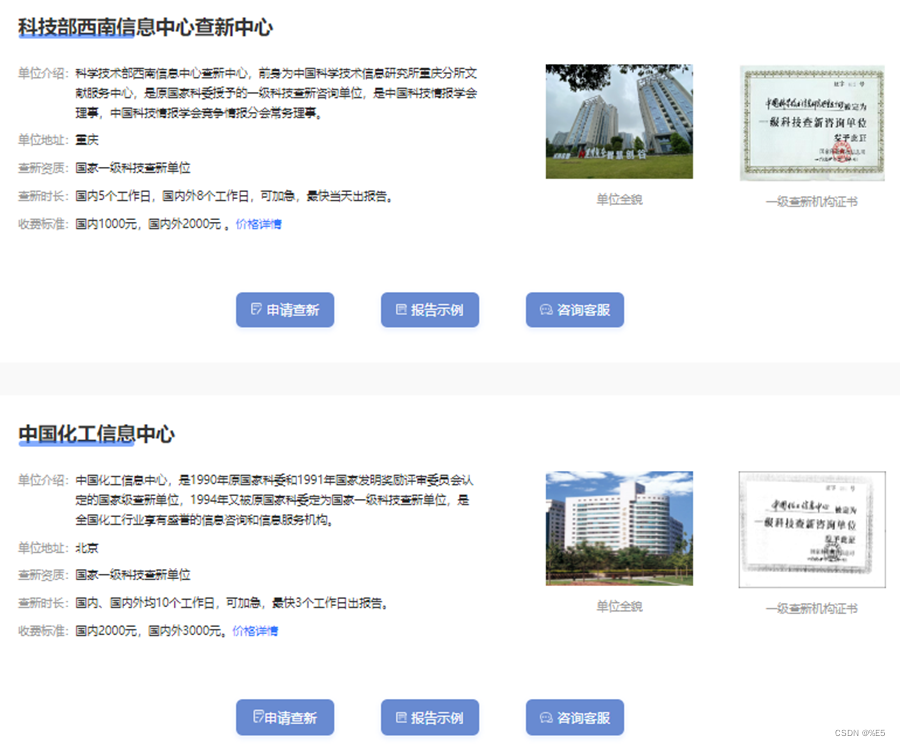The height and width of the screenshot is (746, 900).
Task: Click 申请查新 button for 中国化工信息中心
Action: [285, 717]
